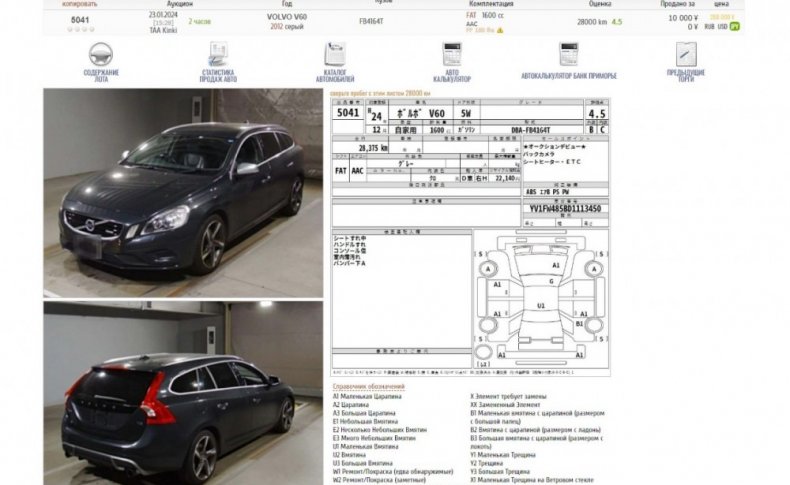
Task: Click the yellow warning triangle icon
Action: (500, 31)
